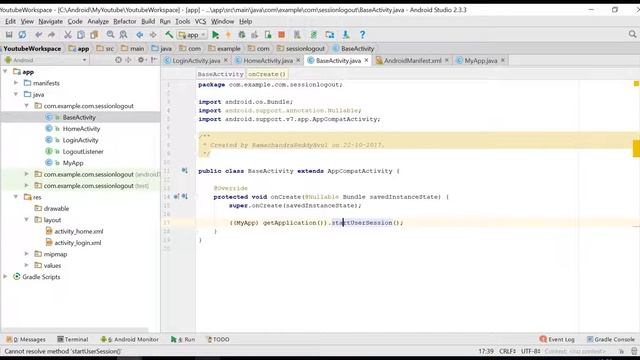
Task: Click the Project Structure icon
Action: pos(330,35)
